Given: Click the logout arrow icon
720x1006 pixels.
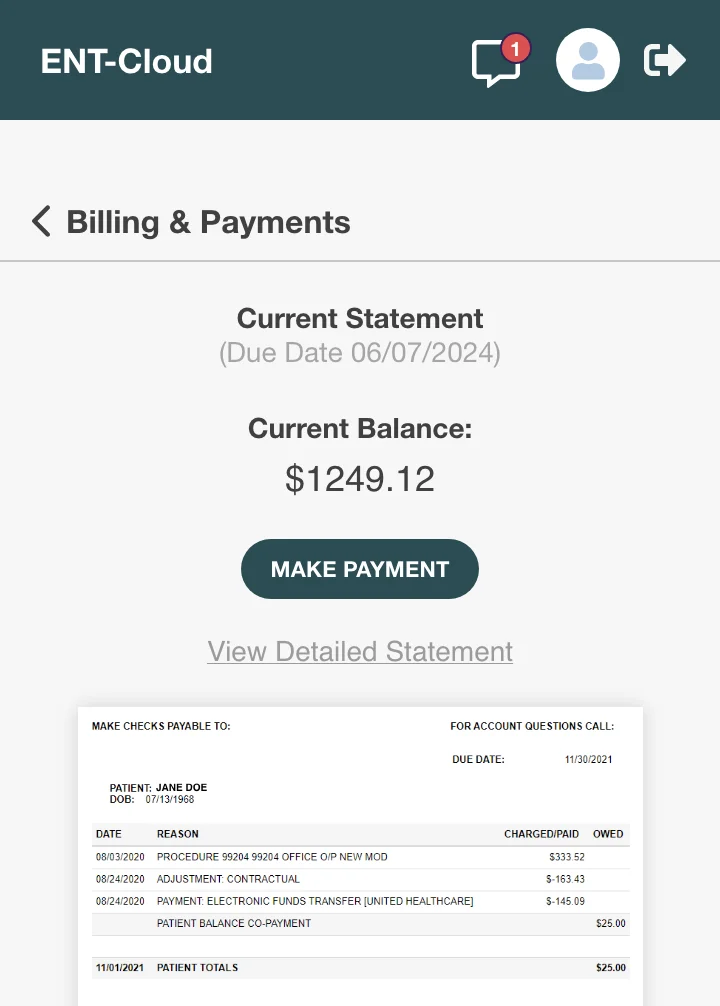Looking at the screenshot, I should 664,60.
